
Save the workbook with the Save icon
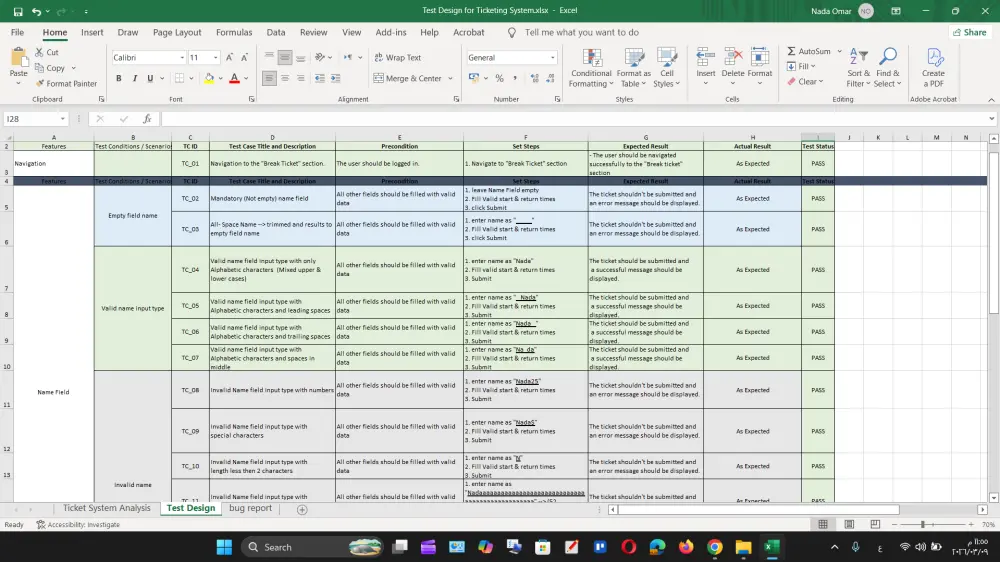pyautogui.click(x=18, y=11)
